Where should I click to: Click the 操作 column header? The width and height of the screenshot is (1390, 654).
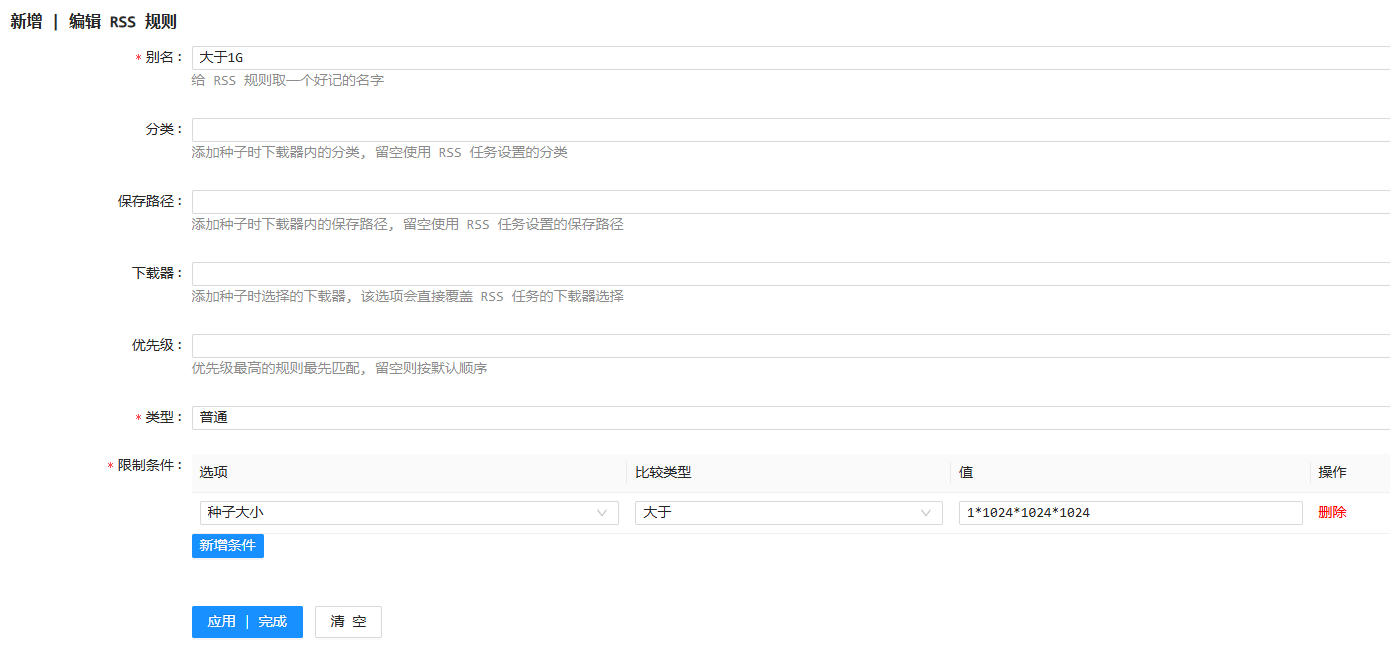pos(1332,472)
